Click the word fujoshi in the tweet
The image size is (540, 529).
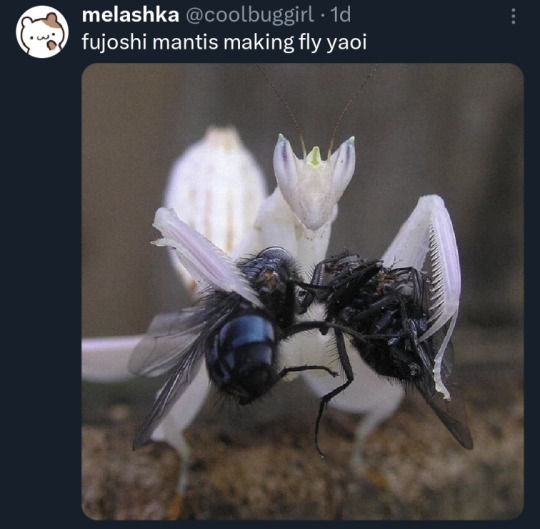coord(114,43)
